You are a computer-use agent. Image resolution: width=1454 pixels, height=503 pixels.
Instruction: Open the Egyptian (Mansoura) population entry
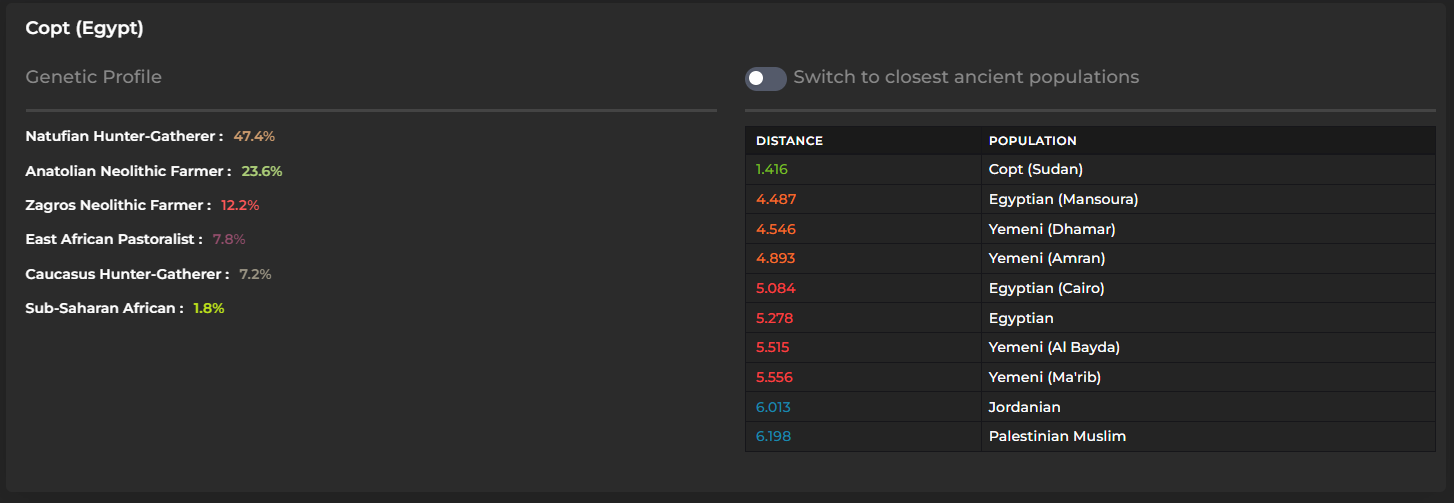(x=1063, y=199)
